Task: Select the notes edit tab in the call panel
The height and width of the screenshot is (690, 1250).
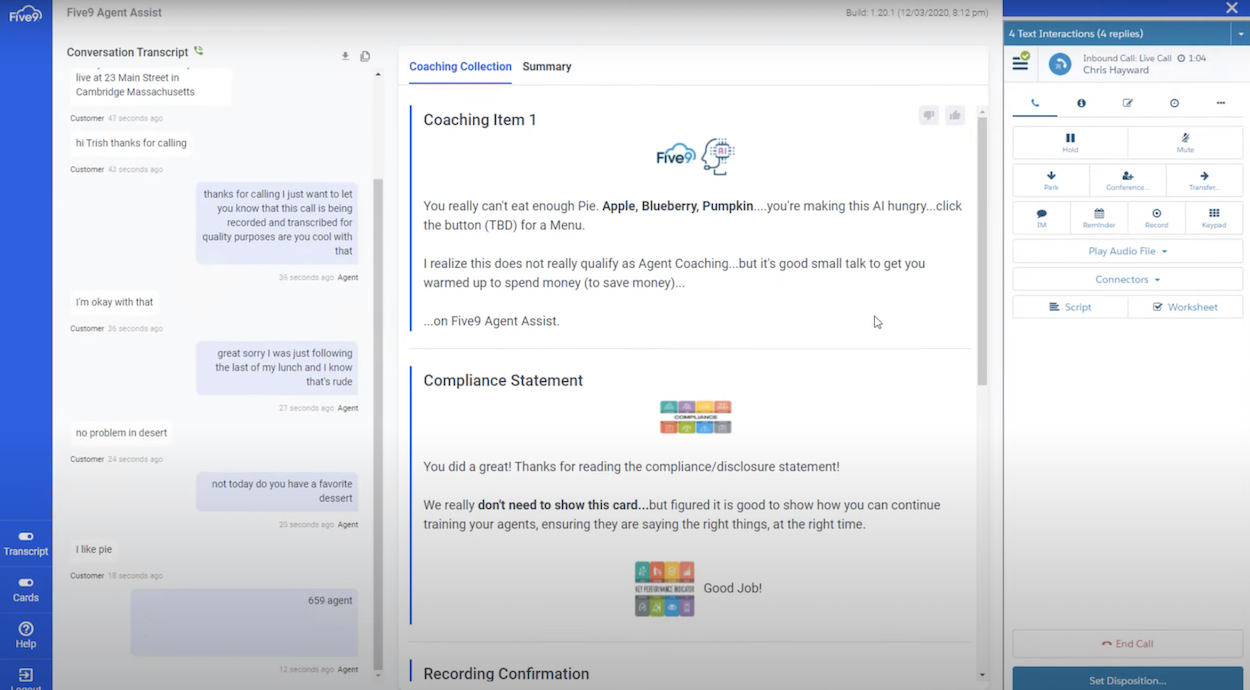Action: [x=1127, y=103]
